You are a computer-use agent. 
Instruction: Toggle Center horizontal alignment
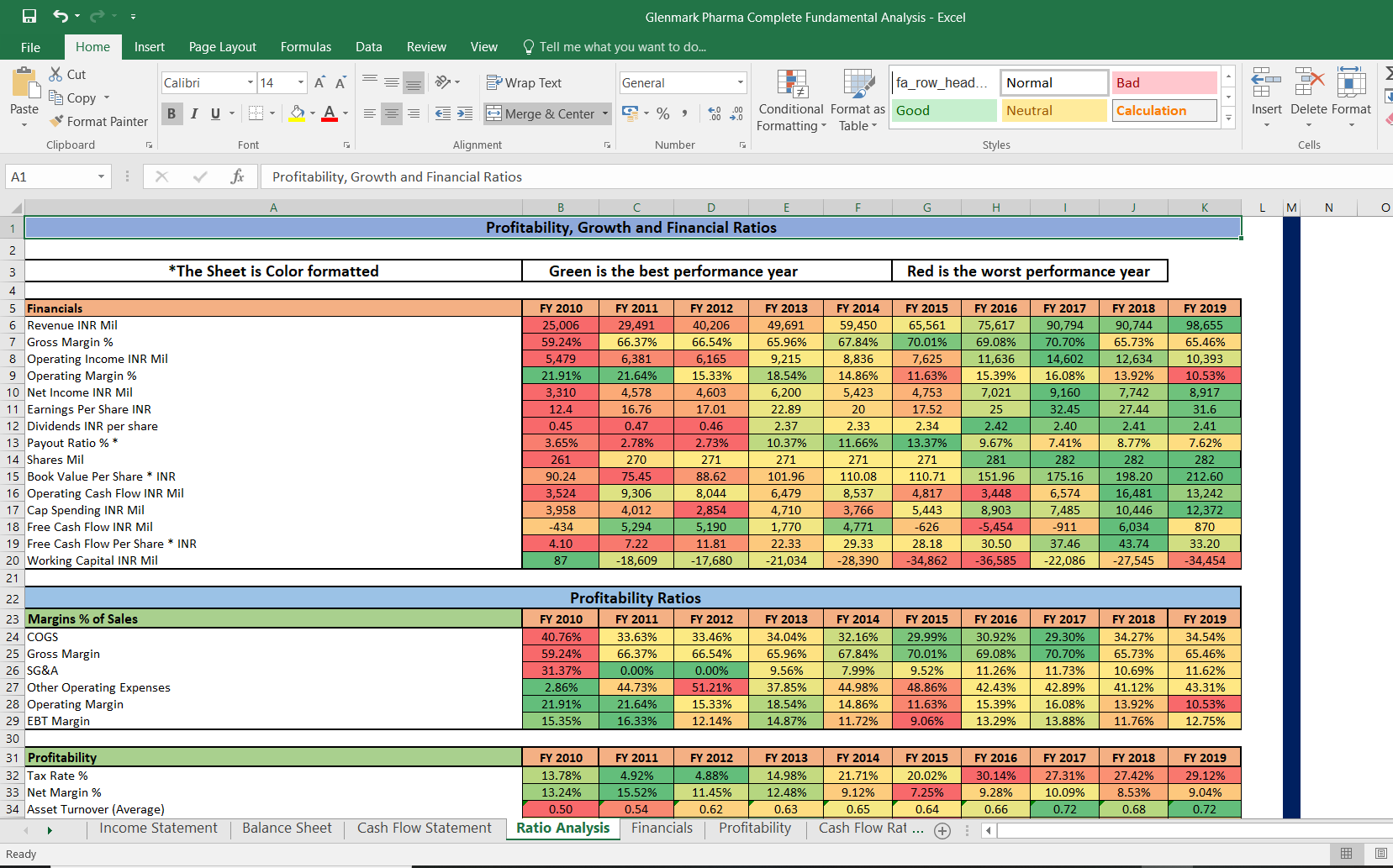pos(391,113)
